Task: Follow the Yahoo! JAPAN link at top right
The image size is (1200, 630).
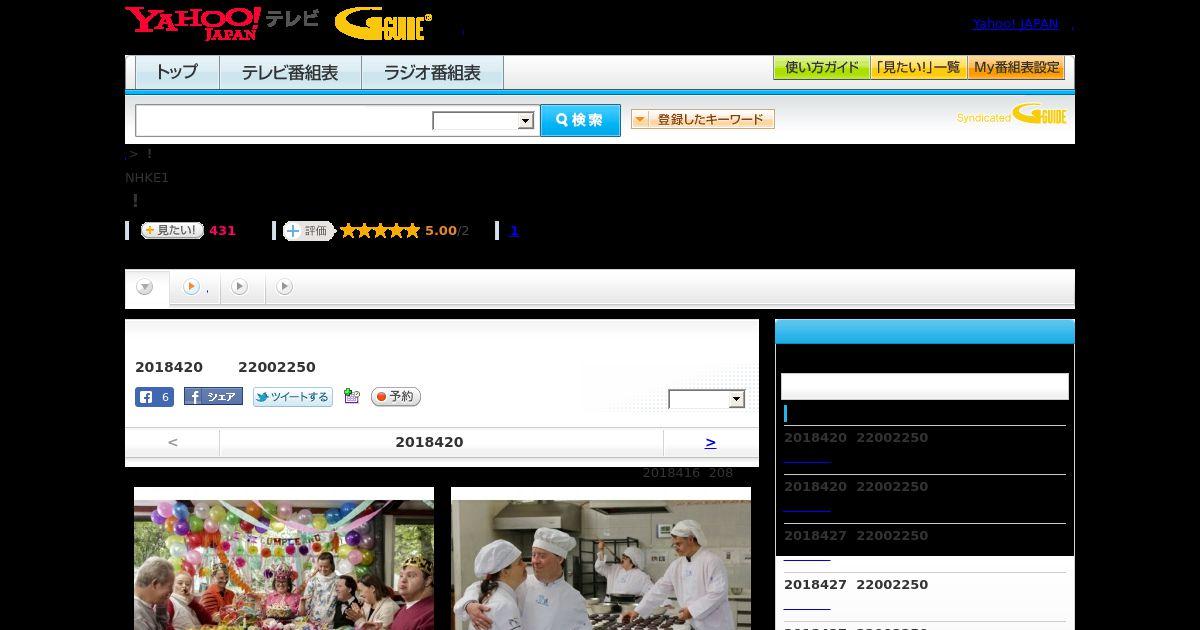Action: [1015, 24]
